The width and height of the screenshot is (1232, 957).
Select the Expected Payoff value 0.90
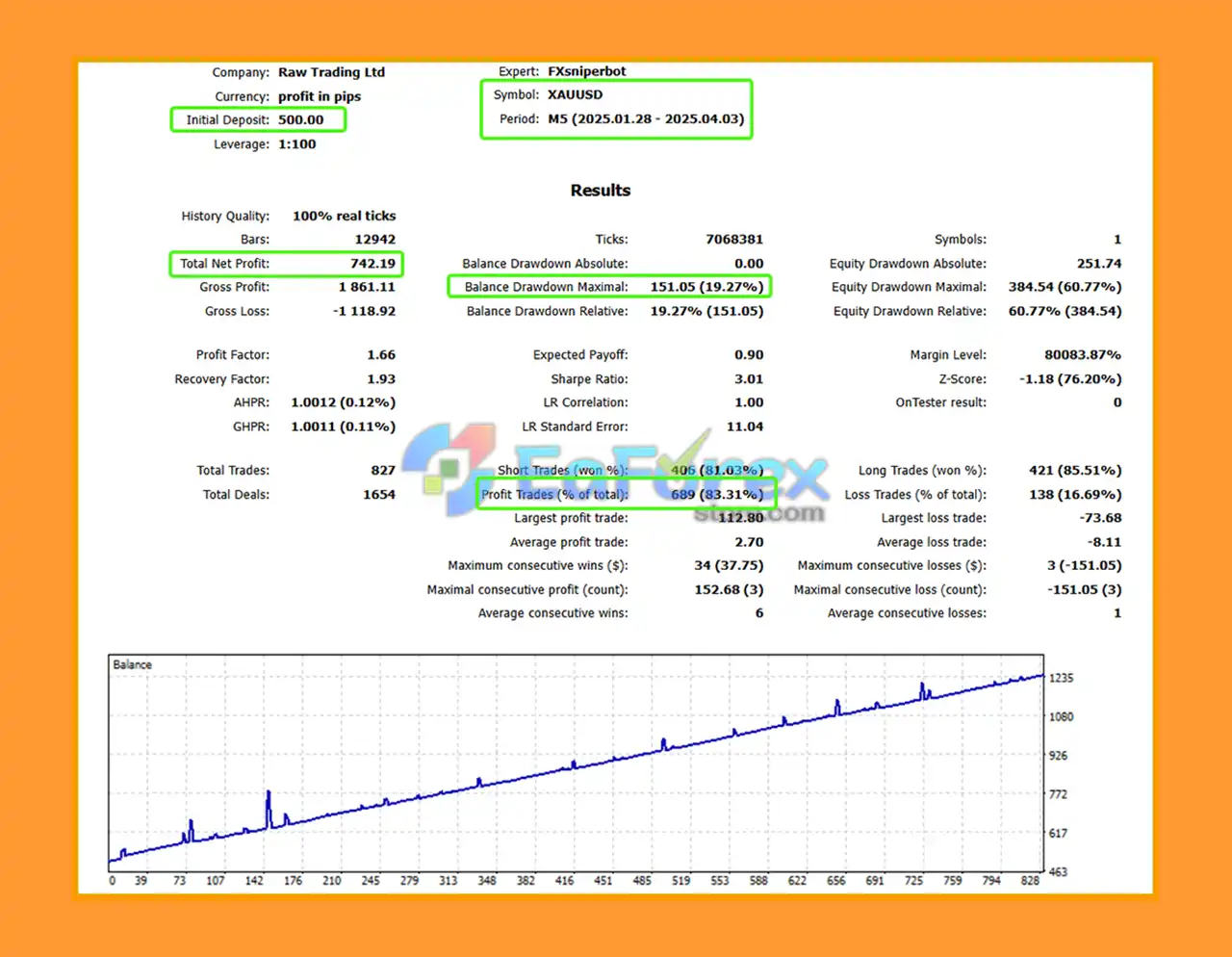pos(749,355)
